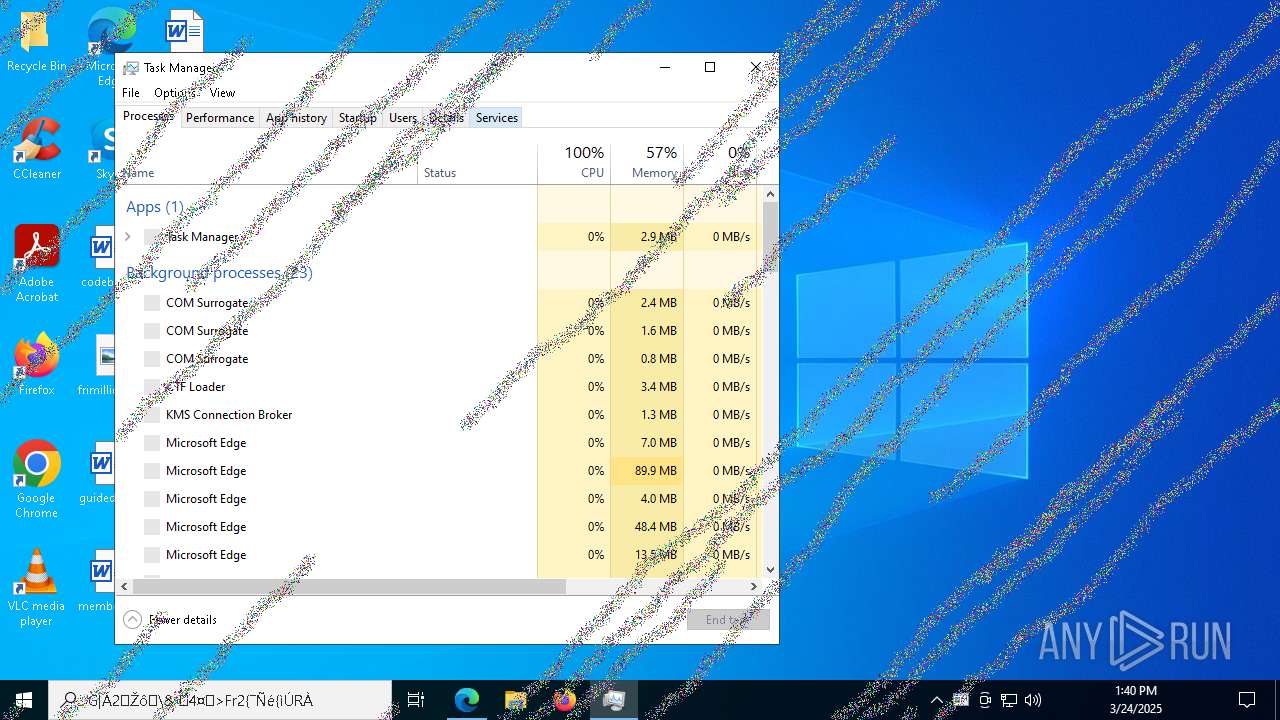This screenshot has width=1280, height=720.
Task: Select Task Manager taskbar button
Action: point(614,700)
